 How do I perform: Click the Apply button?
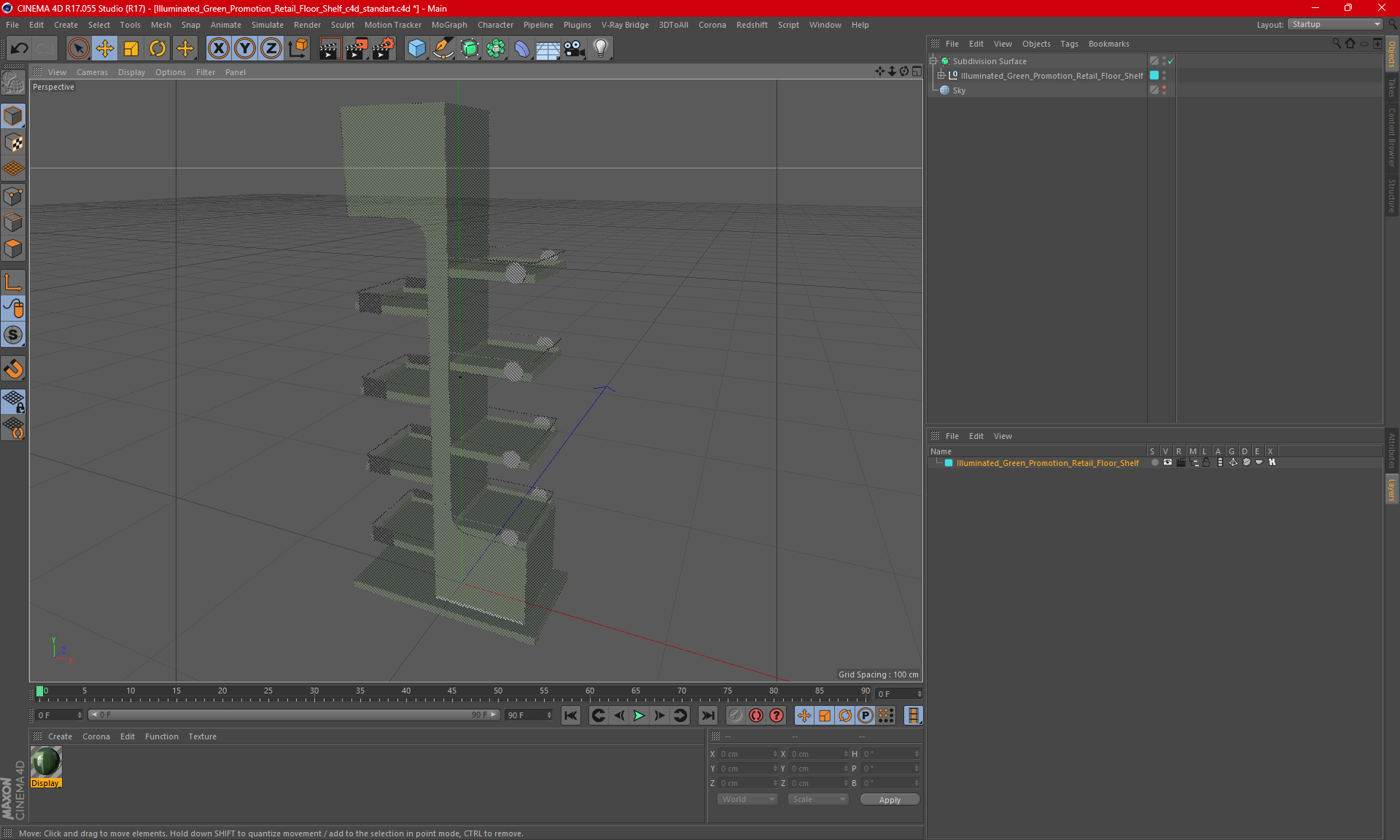coord(890,800)
